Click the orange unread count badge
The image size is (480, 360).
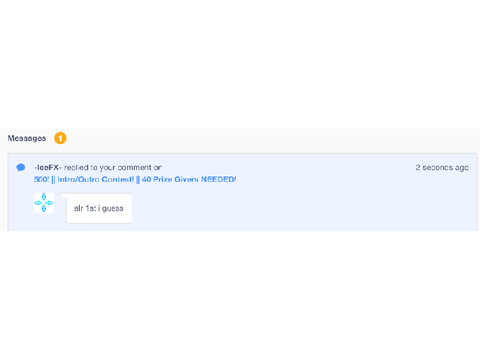pyautogui.click(x=60, y=138)
